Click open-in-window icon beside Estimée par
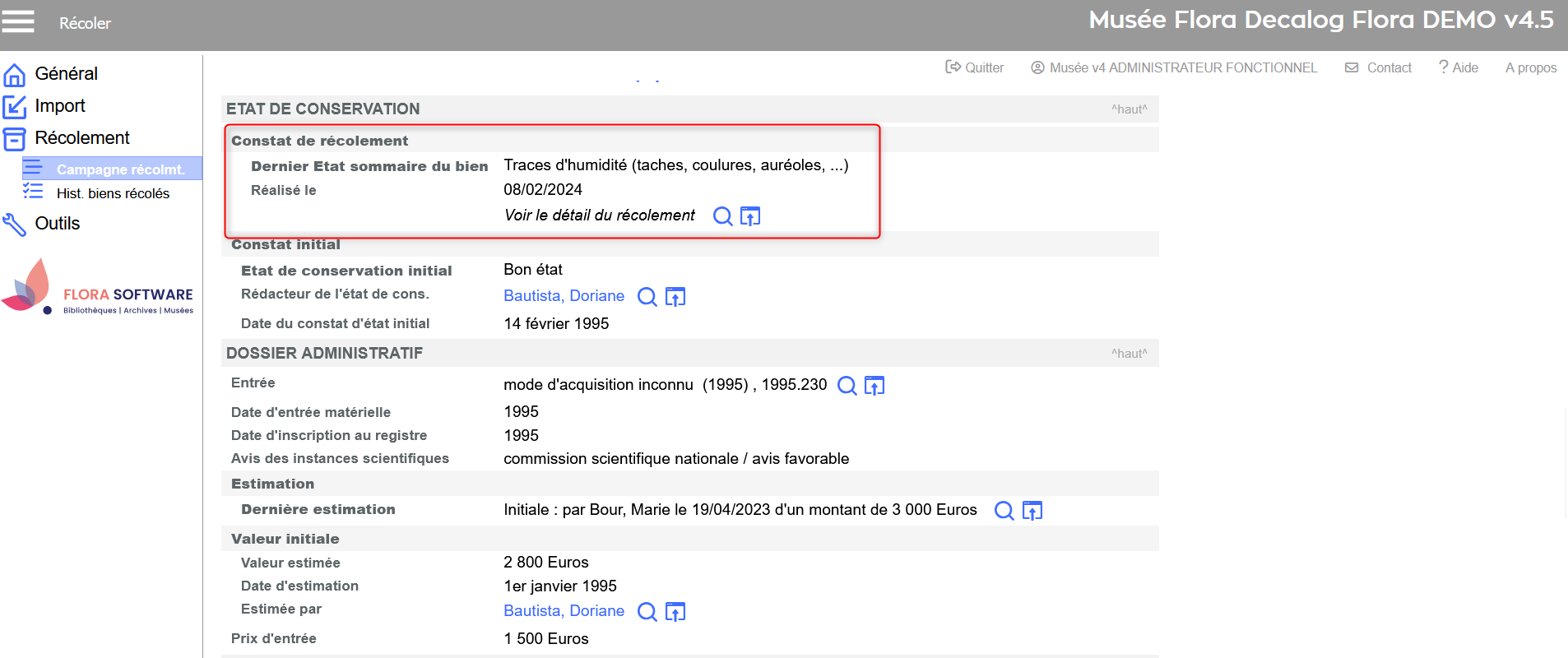Image resolution: width=1568 pixels, height=658 pixels. 675,612
